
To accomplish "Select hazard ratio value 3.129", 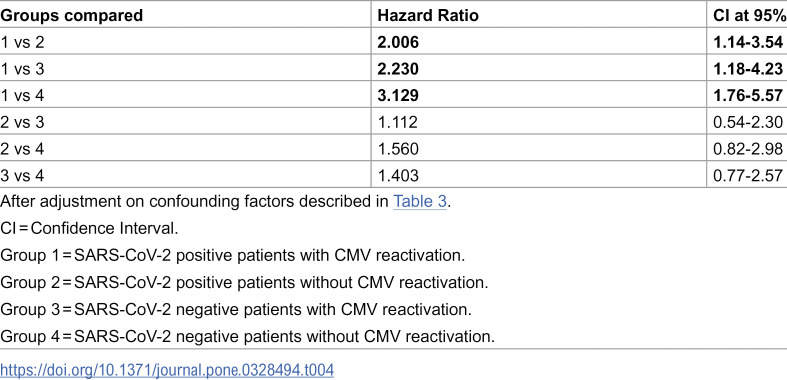I will coord(398,95).
